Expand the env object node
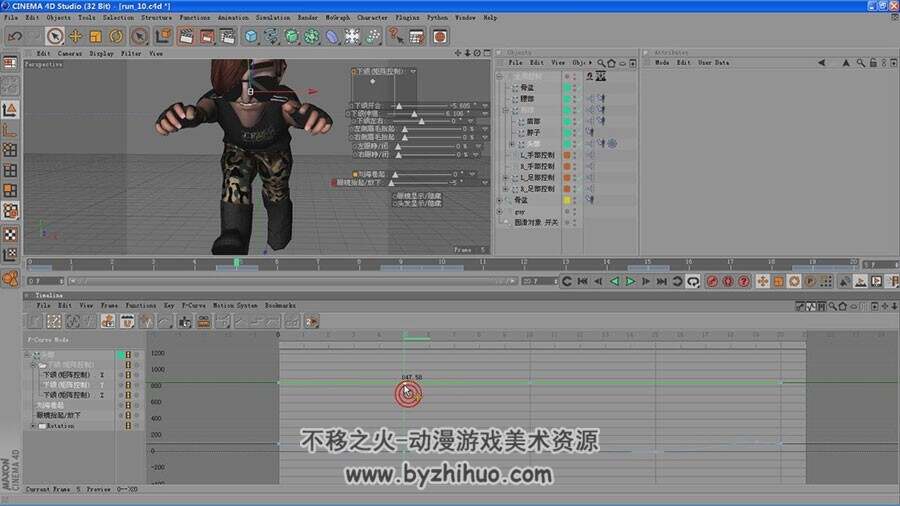This screenshot has width=900, height=506. click(499, 212)
